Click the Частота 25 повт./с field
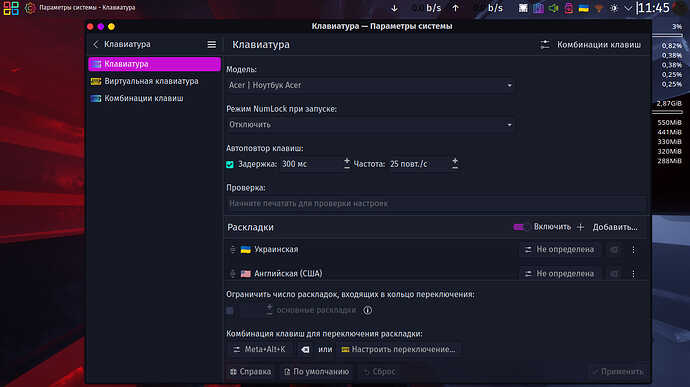690x387 pixels. coord(418,164)
